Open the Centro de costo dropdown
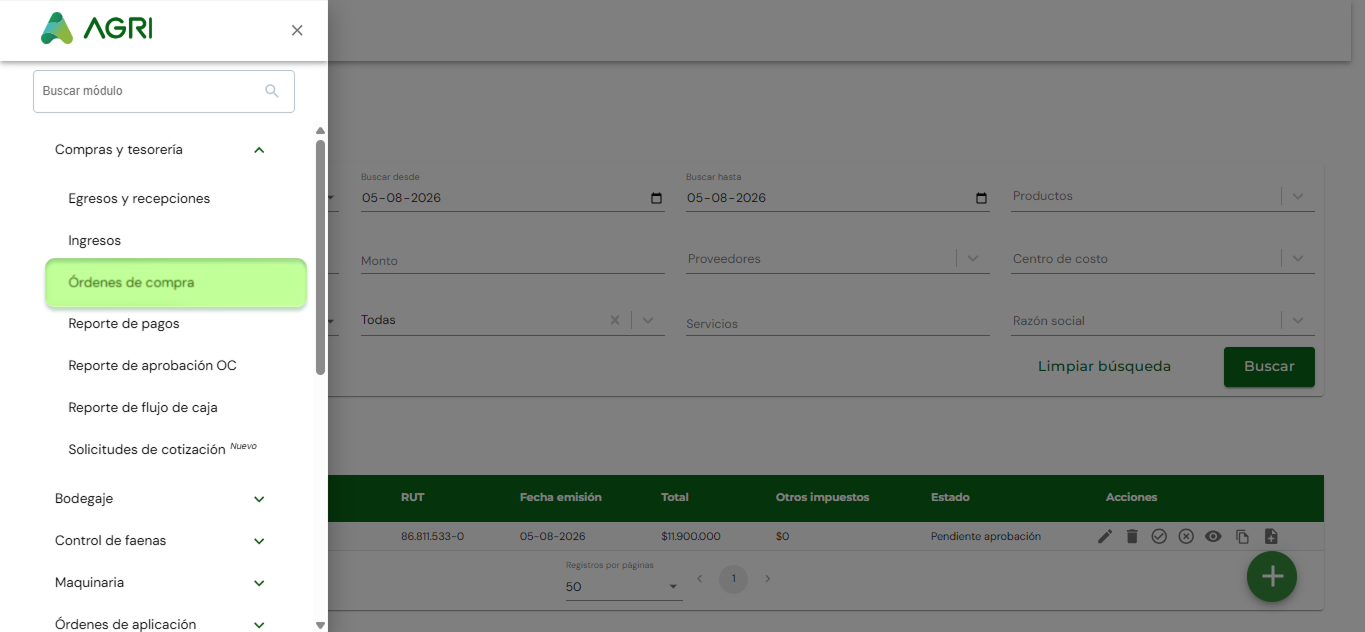 (x=1297, y=259)
